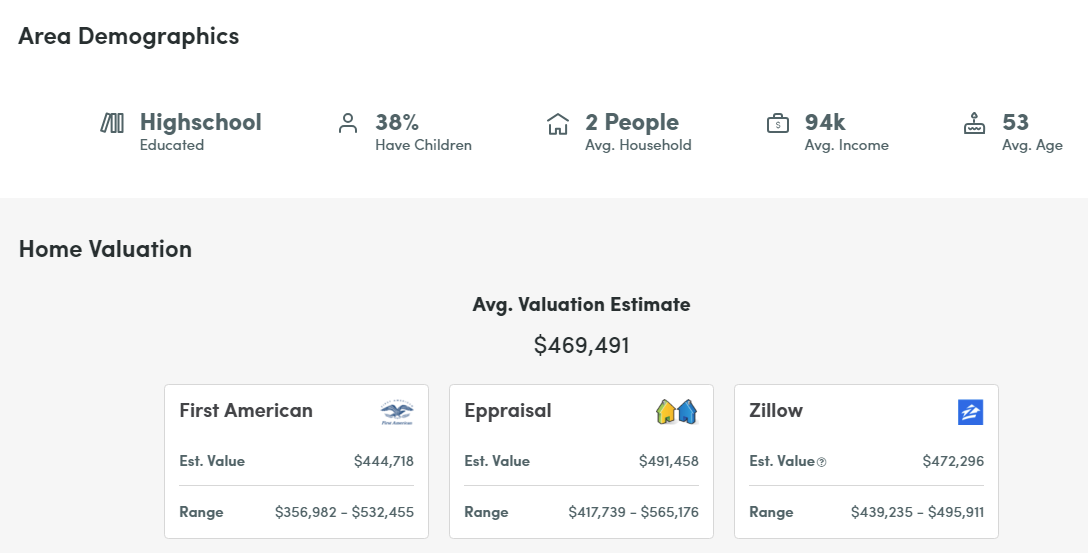Click the Zillow logo icon

[970, 411]
